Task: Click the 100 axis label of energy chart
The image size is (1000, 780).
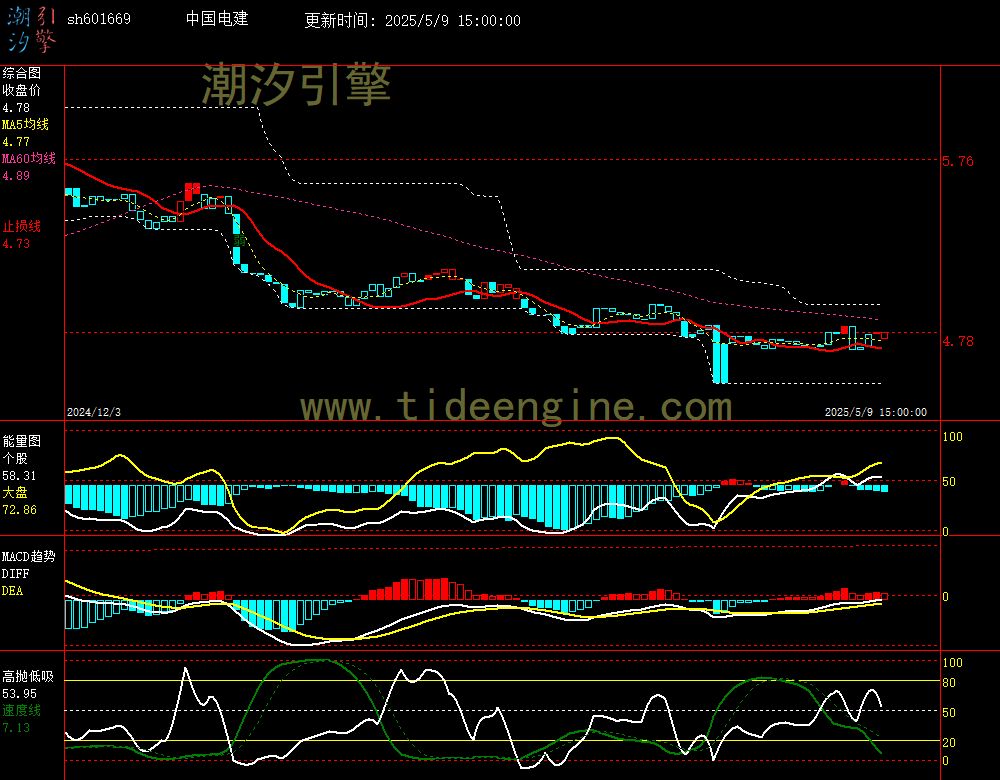Action: click(x=952, y=437)
